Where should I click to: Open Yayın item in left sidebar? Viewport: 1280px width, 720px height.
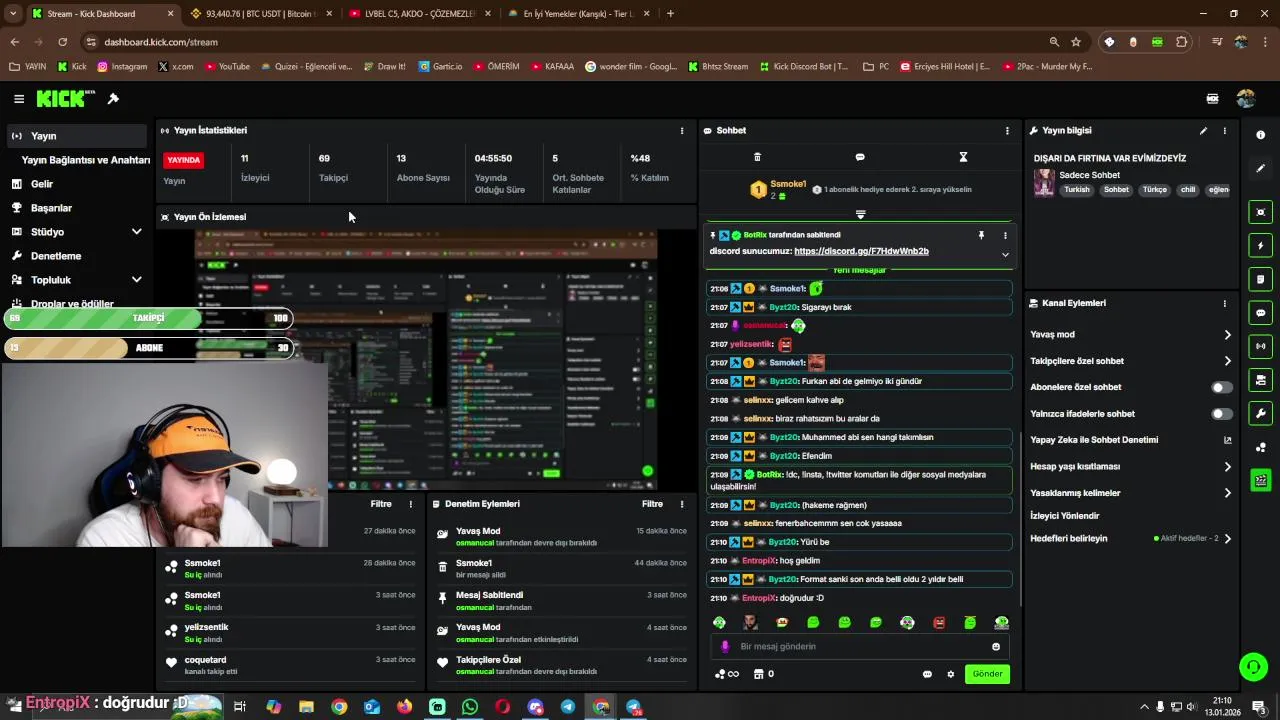coord(77,136)
